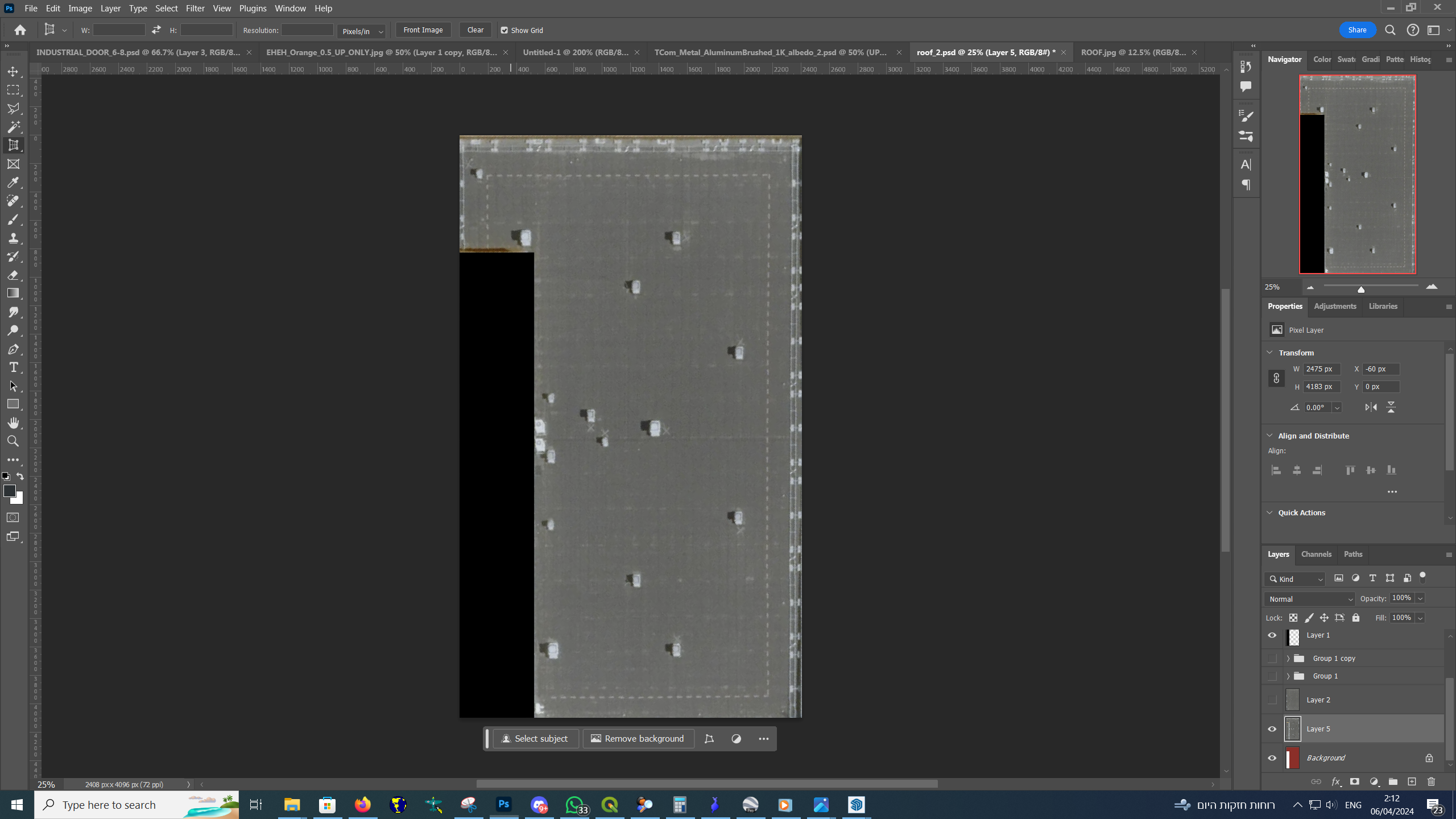
Task: Select the Eyedropper tool
Action: click(x=13, y=183)
